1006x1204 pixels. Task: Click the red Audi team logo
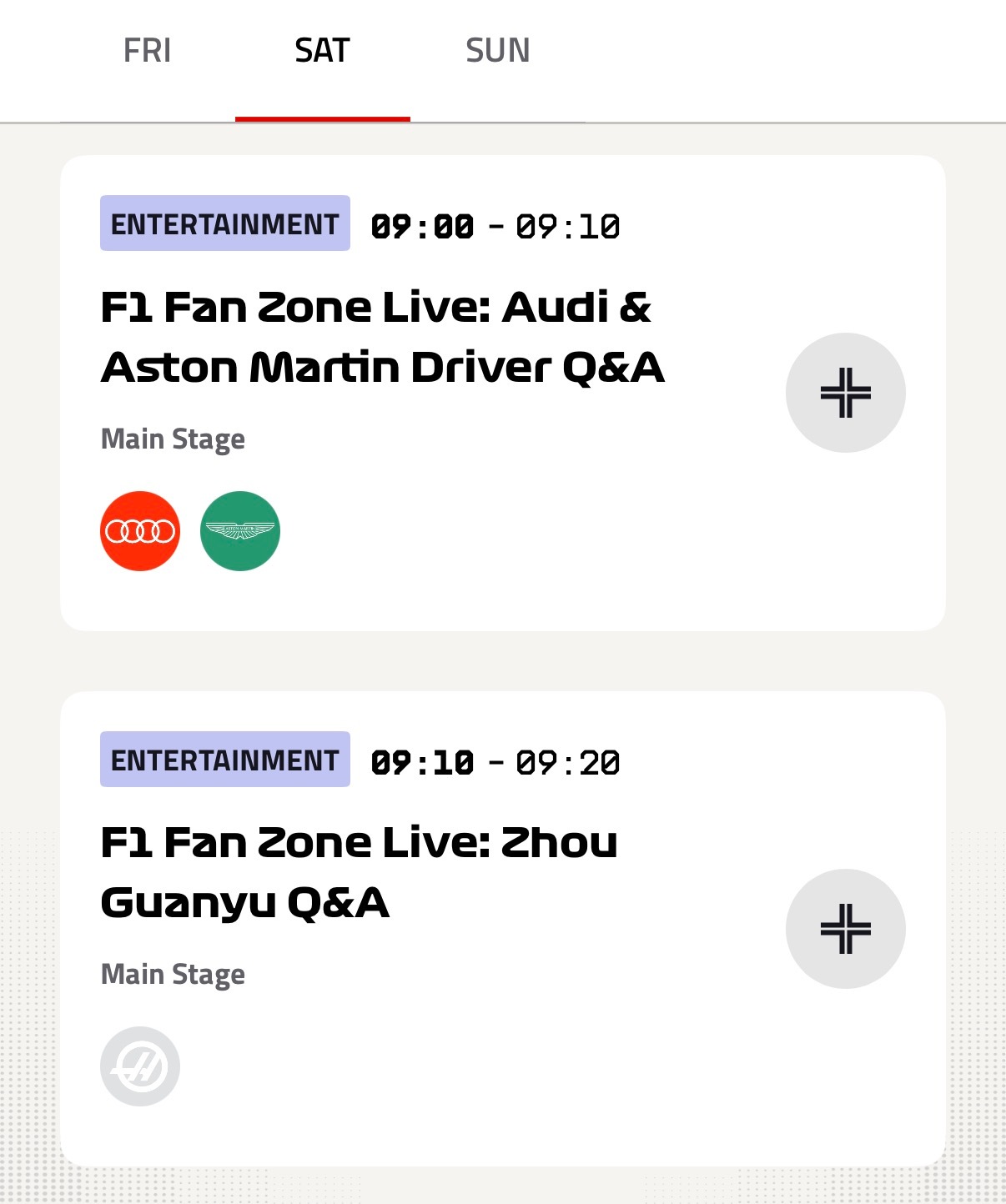[x=140, y=531]
